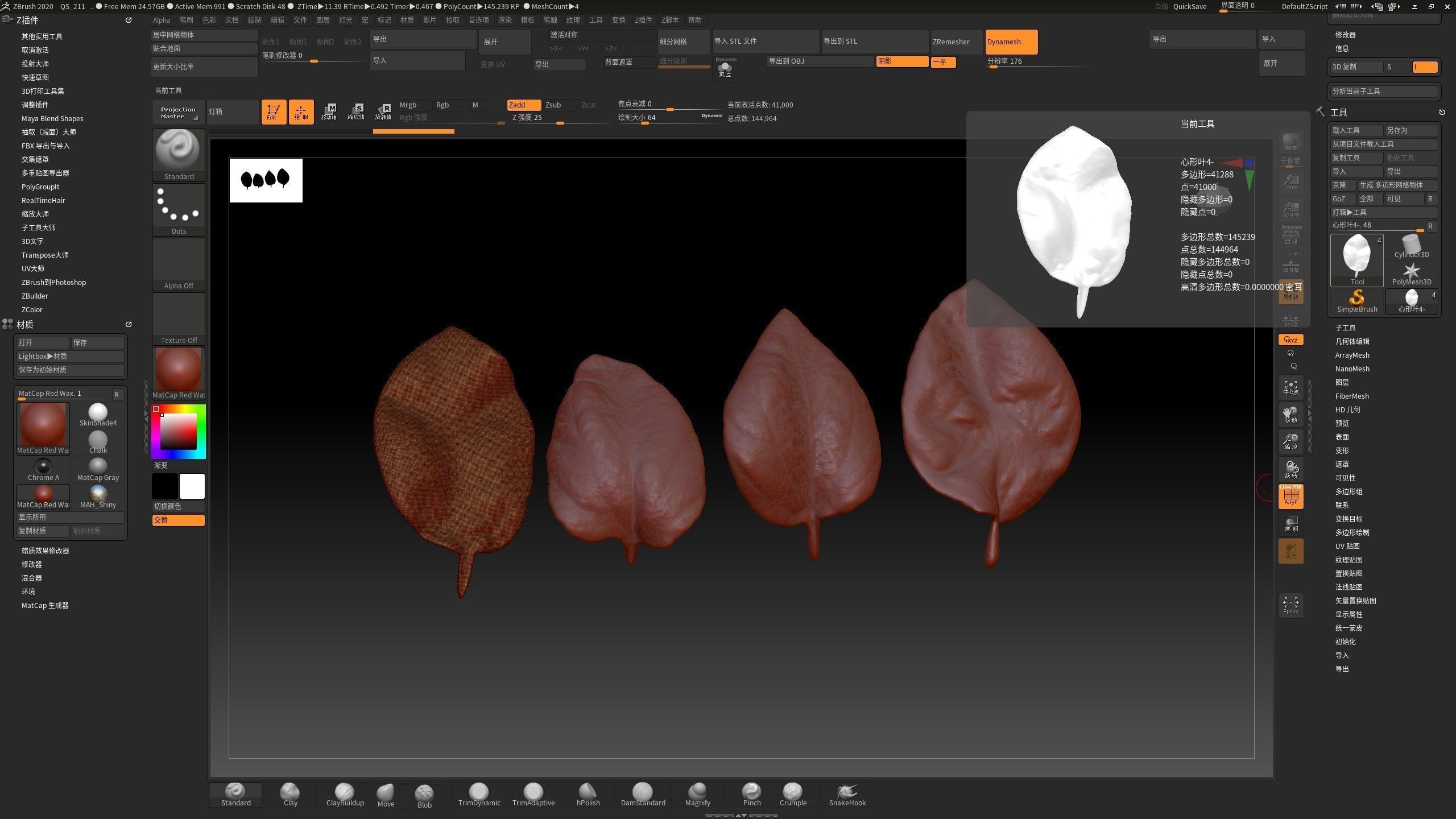Pick the Magnify brush
1456x819 pixels.
697,795
